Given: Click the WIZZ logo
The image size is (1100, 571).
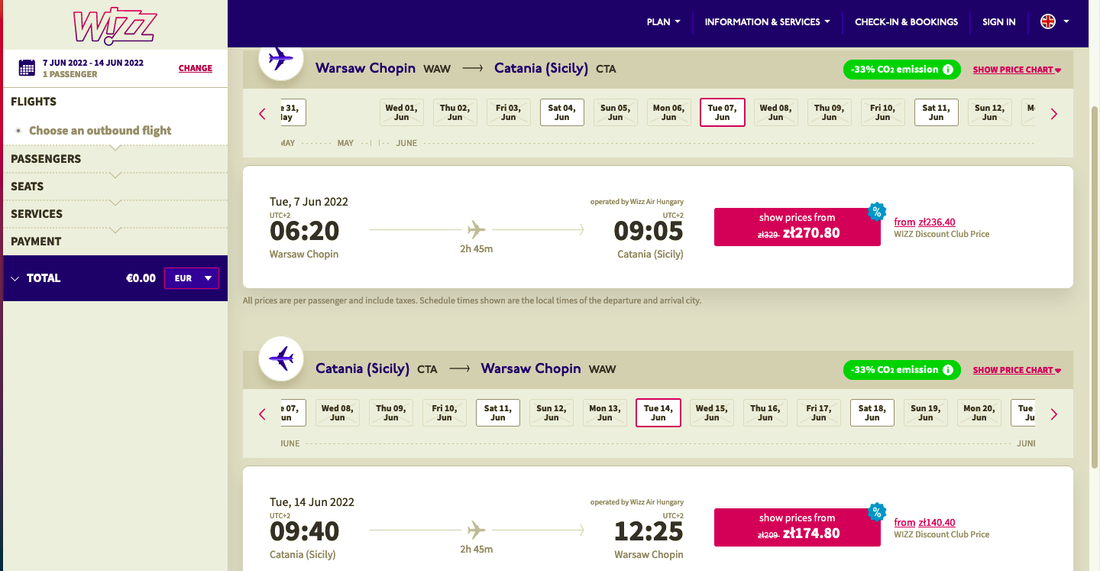Looking at the screenshot, I should pos(114,26).
